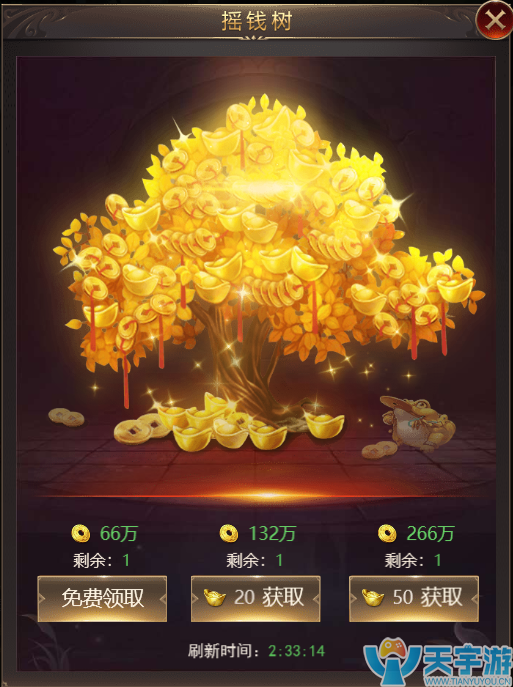This screenshot has height=687, width=513.
Task: Click the coin icon beside 66万
Action: click(x=81, y=533)
